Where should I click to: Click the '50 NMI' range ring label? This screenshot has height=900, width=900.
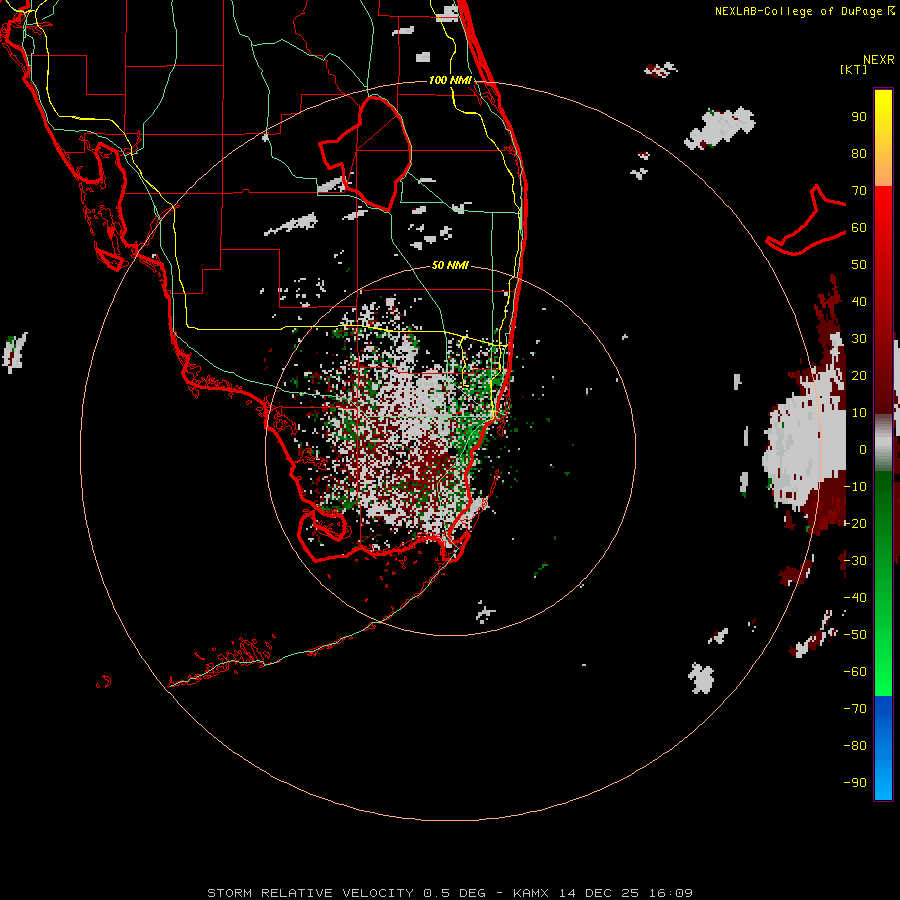[x=450, y=265]
